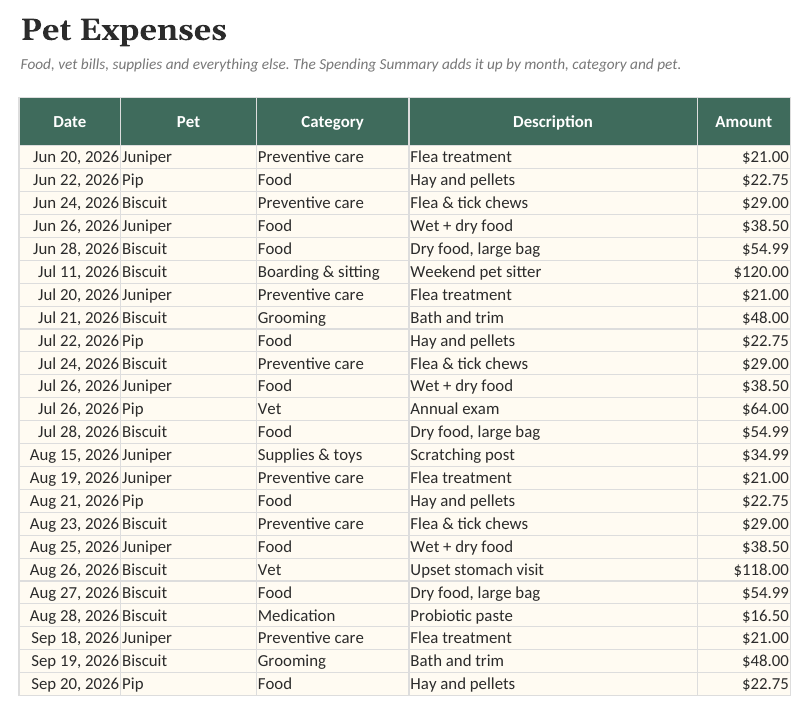Select the Weekend pet sitter description

tap(553, 272)
